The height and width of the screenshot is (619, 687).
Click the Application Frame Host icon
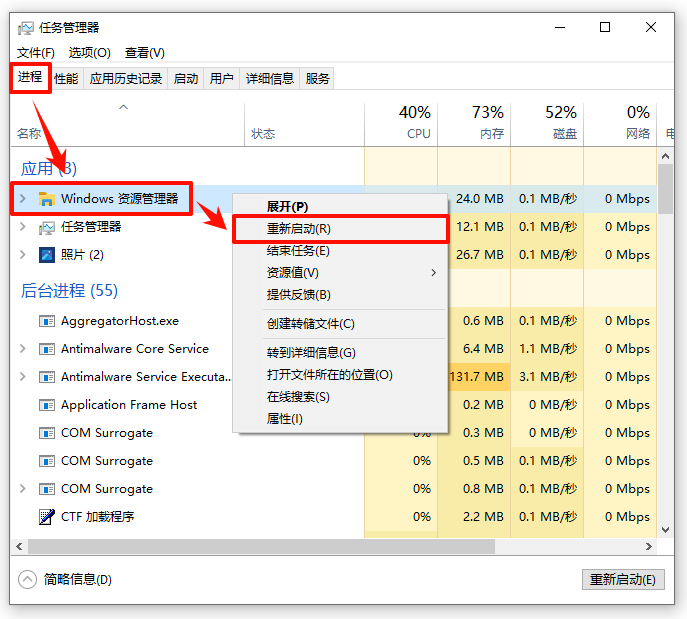pyautogui.click(x=46, y=405)
